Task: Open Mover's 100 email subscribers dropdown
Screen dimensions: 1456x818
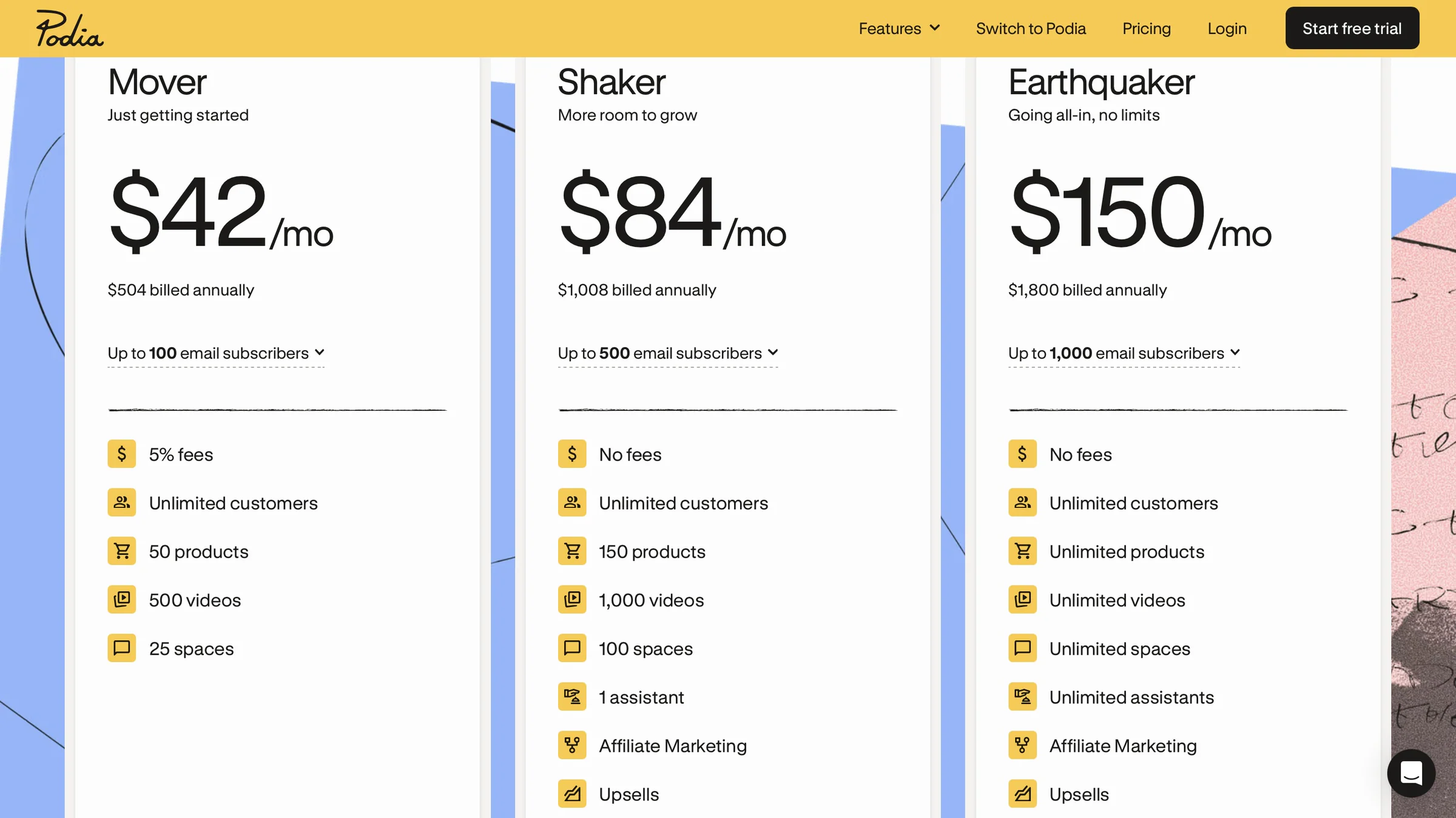Action: click(216, 353)
